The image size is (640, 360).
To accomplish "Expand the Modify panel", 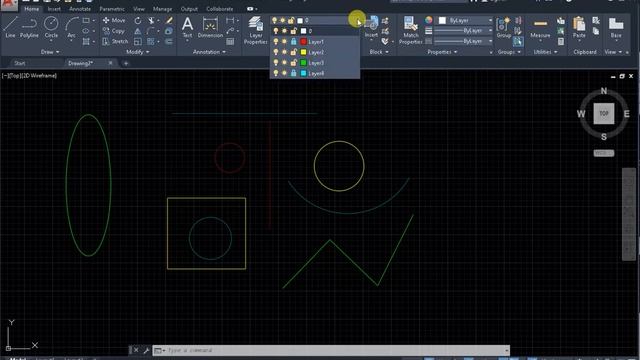I will click(x=138, y=52).
